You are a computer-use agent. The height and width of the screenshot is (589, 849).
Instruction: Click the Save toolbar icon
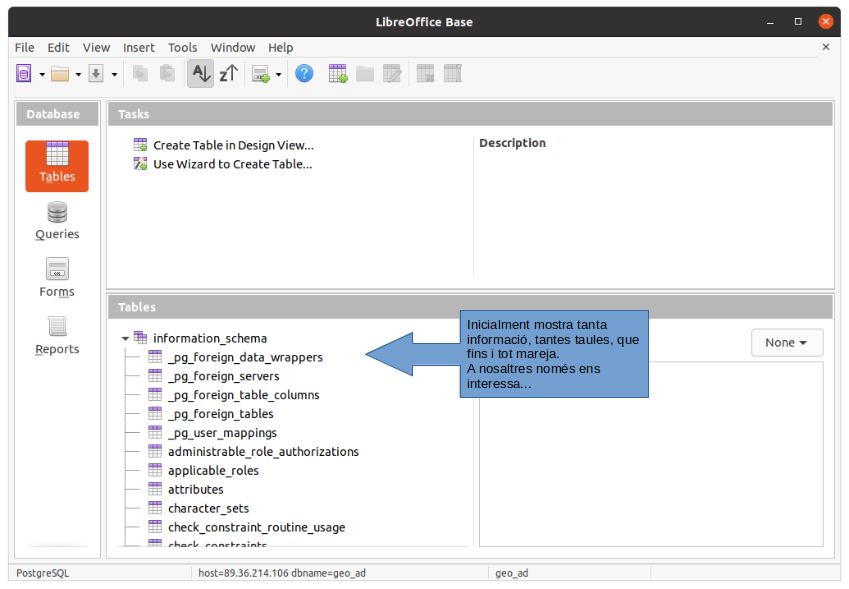(96, 74)
